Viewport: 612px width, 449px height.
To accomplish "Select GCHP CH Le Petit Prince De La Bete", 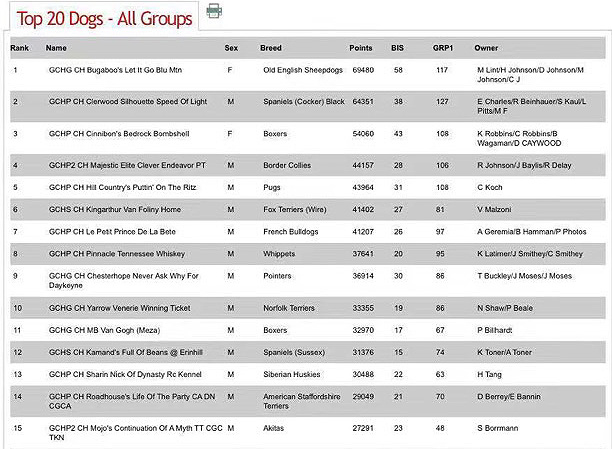I will click(x=112, y=232).
